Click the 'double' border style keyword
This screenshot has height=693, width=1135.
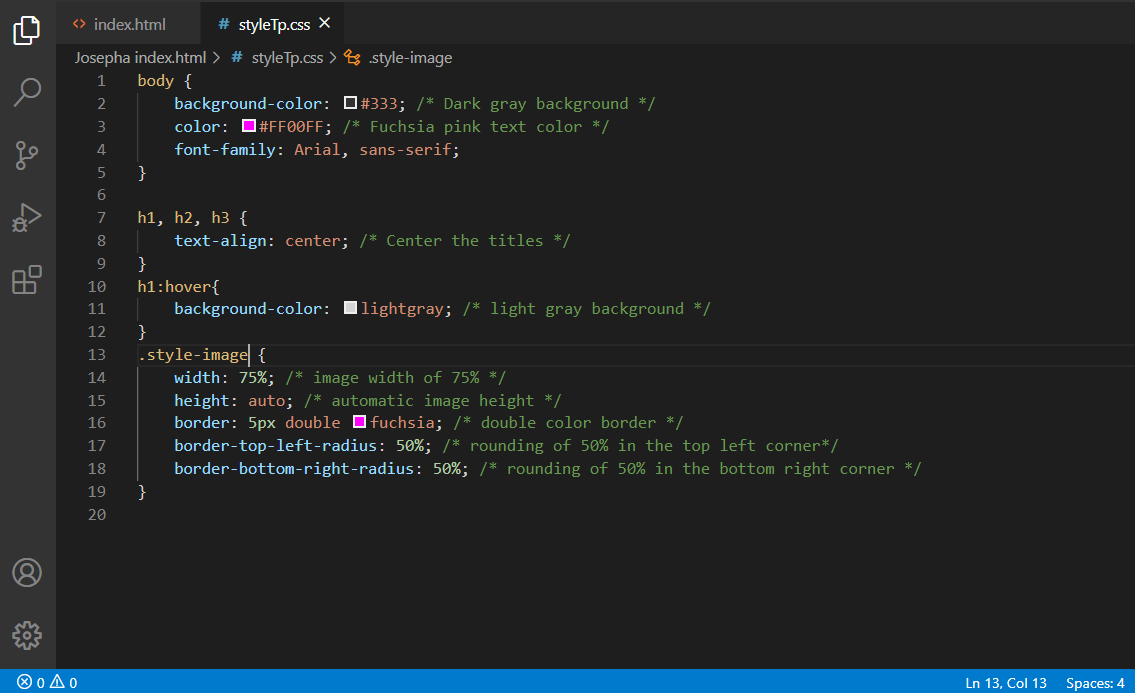point(313,423)
